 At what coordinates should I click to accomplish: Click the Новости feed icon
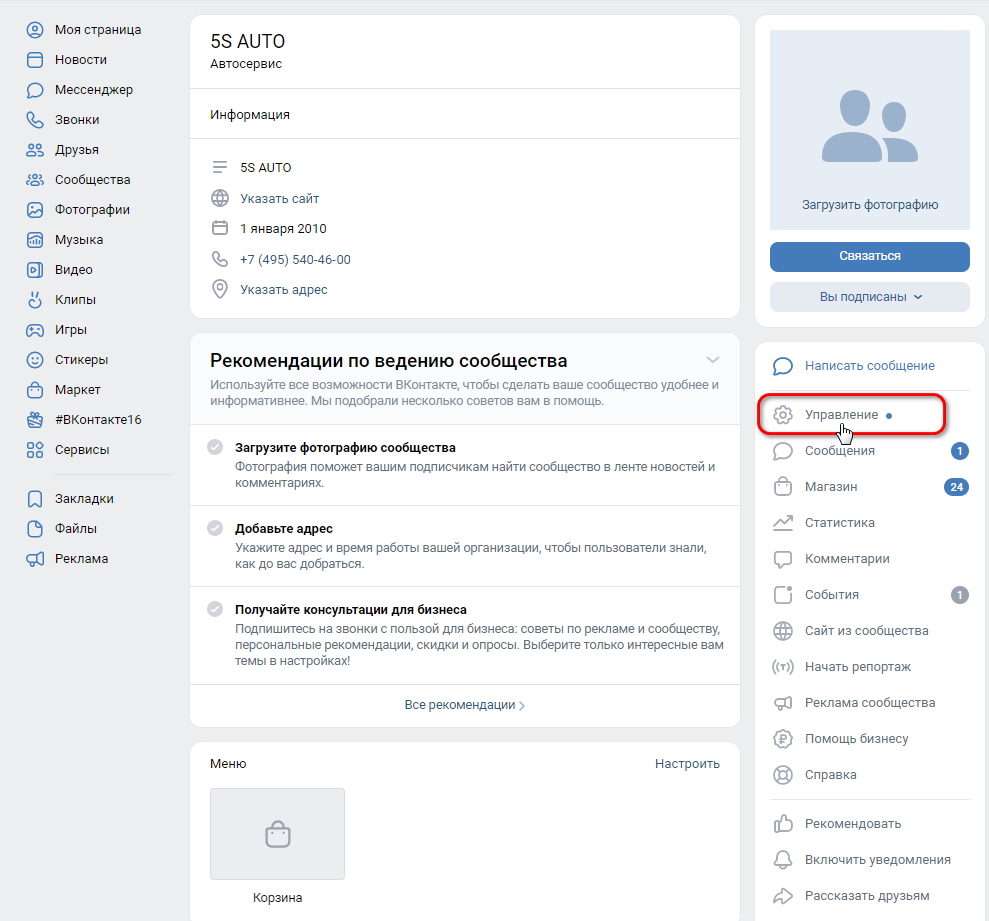[x=35, y=60]
